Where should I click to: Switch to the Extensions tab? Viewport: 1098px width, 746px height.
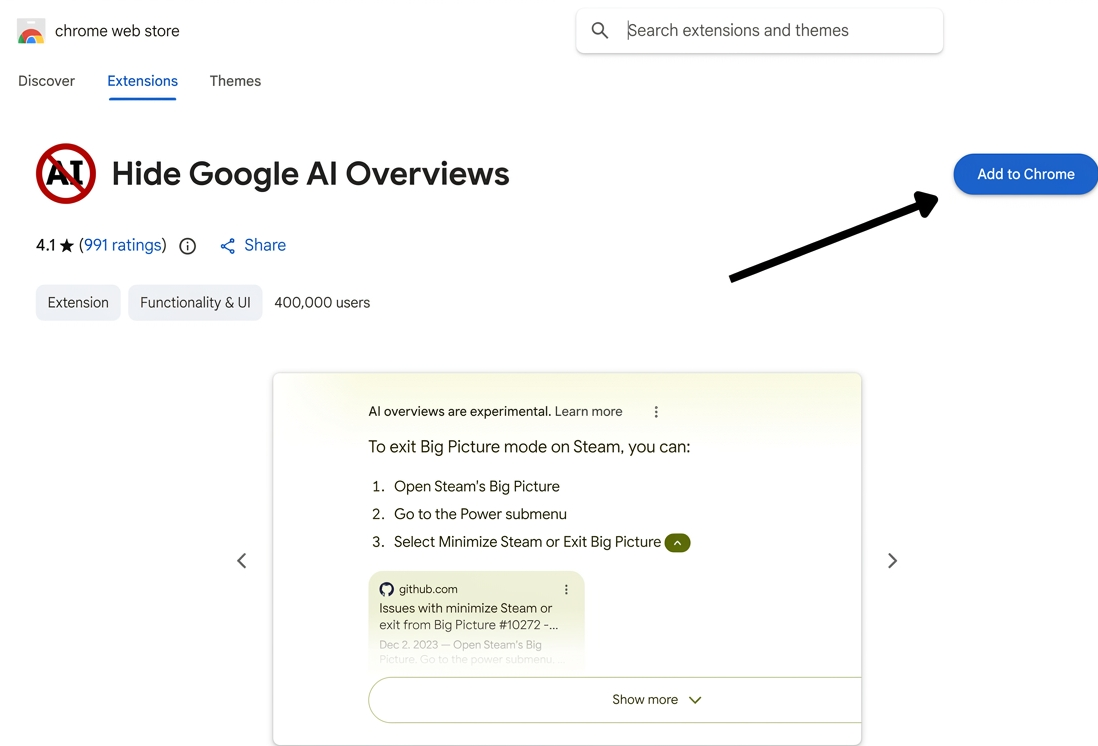click(142, 81)
